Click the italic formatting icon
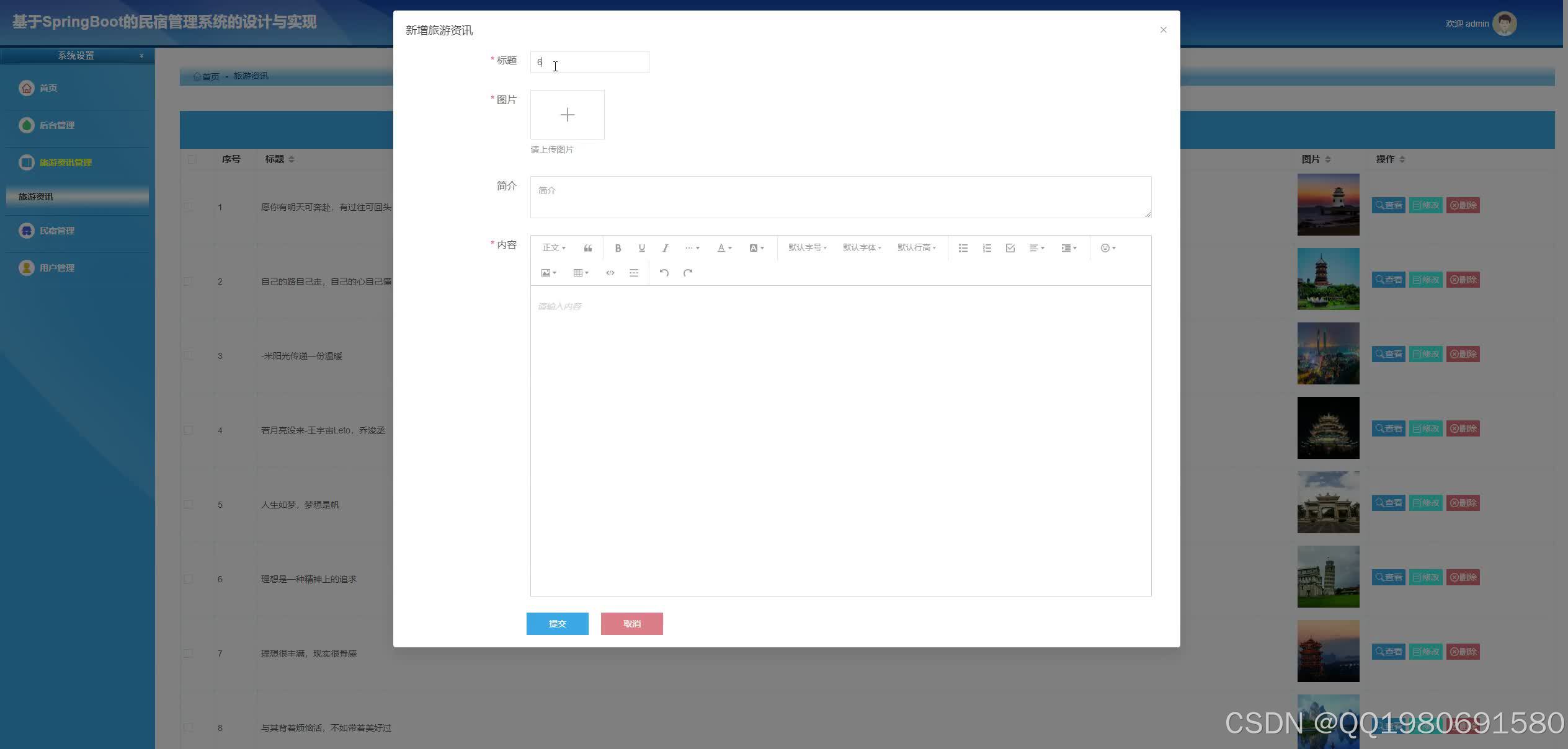This screenshot has width=1568, height=749. coord(665,248)
